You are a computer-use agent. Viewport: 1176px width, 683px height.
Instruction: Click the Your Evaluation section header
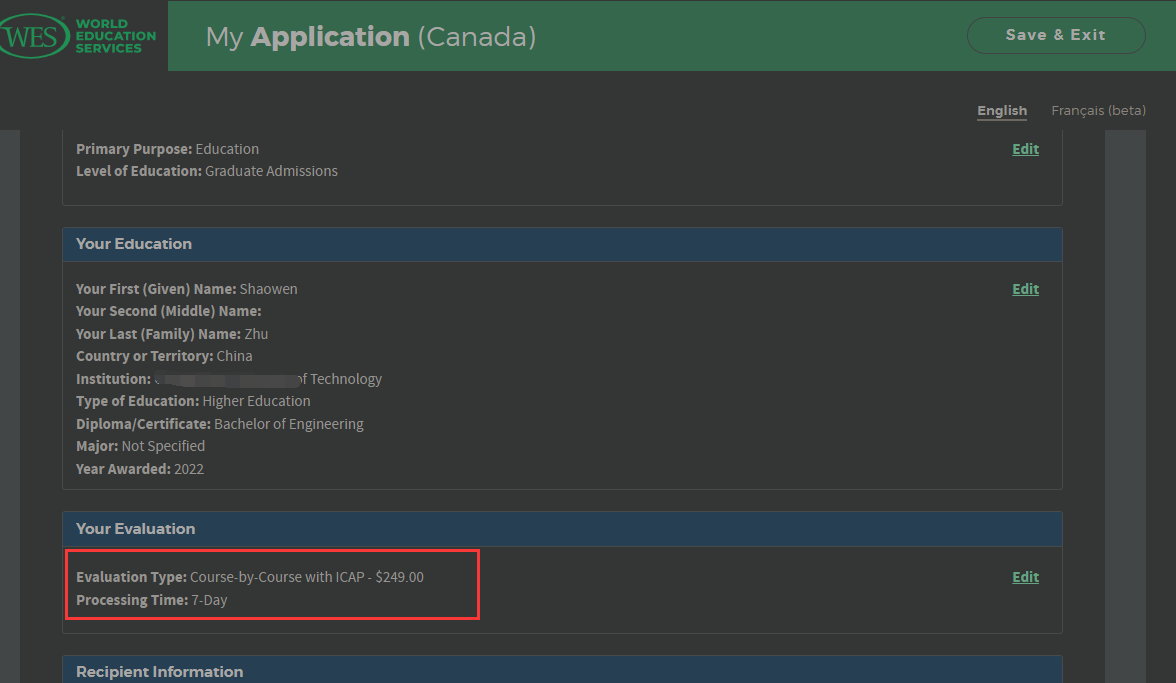[x=136, y=529]
